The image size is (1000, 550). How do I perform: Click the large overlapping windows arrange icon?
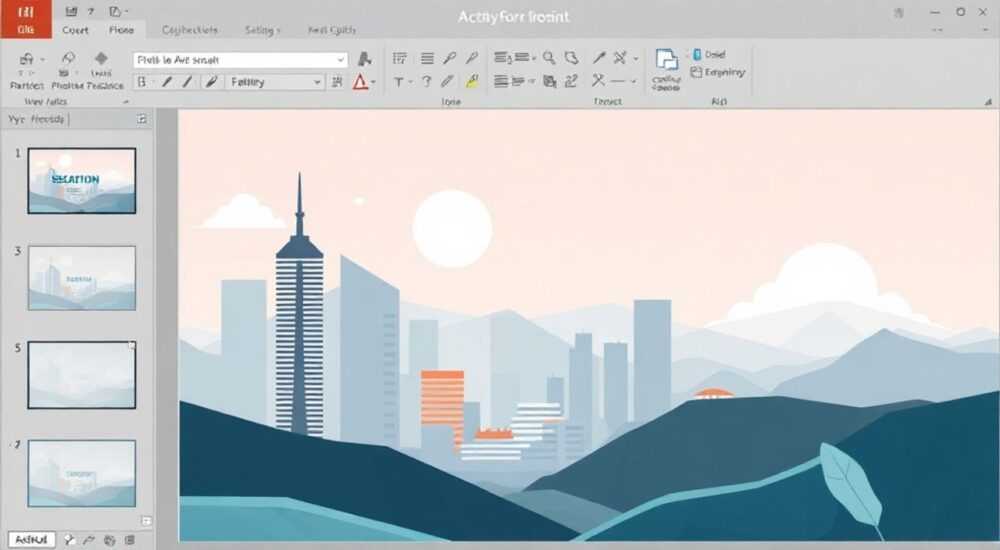(666, 62)
